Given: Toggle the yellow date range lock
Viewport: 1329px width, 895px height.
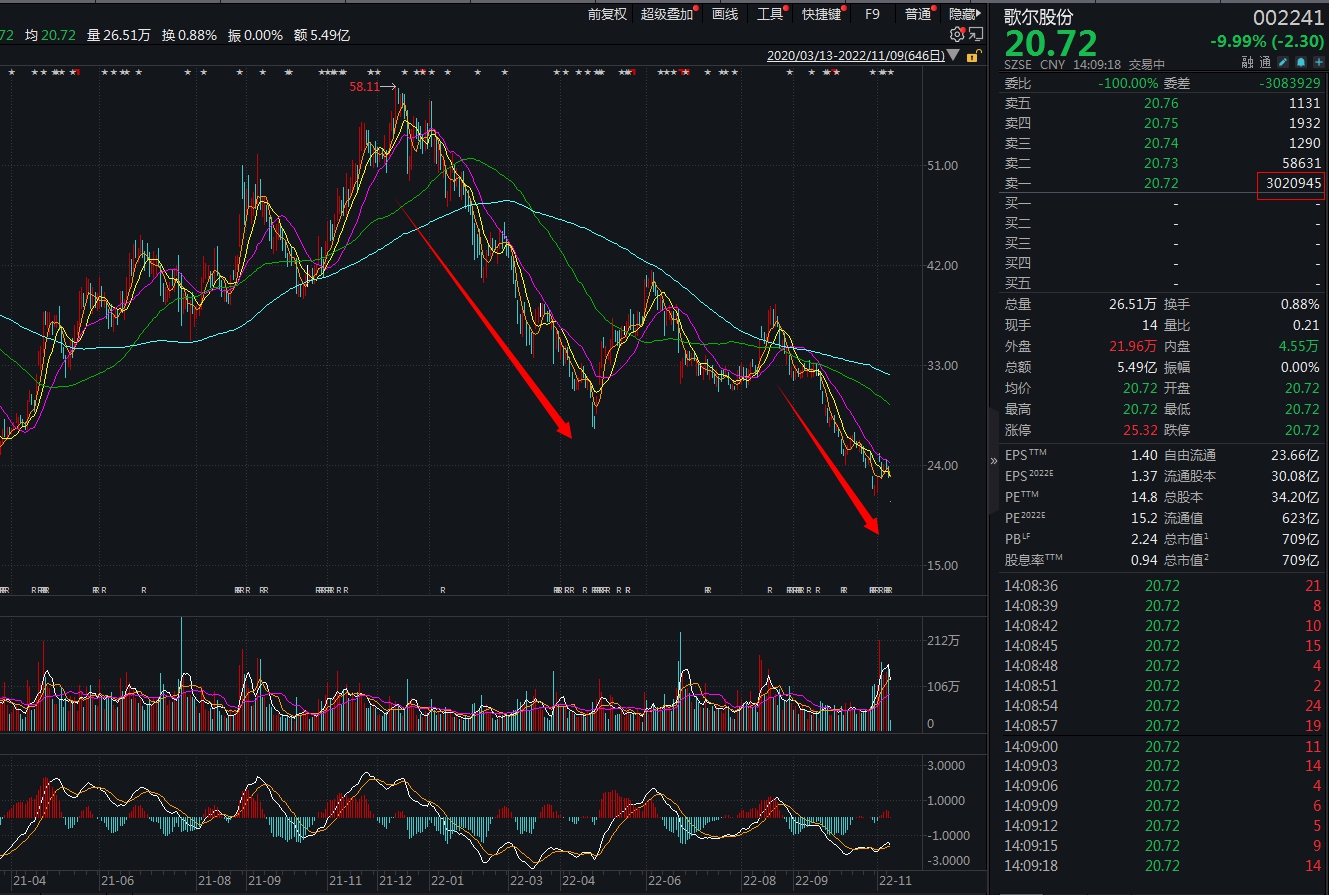Looking at the screenshot, I should (973, 56).
